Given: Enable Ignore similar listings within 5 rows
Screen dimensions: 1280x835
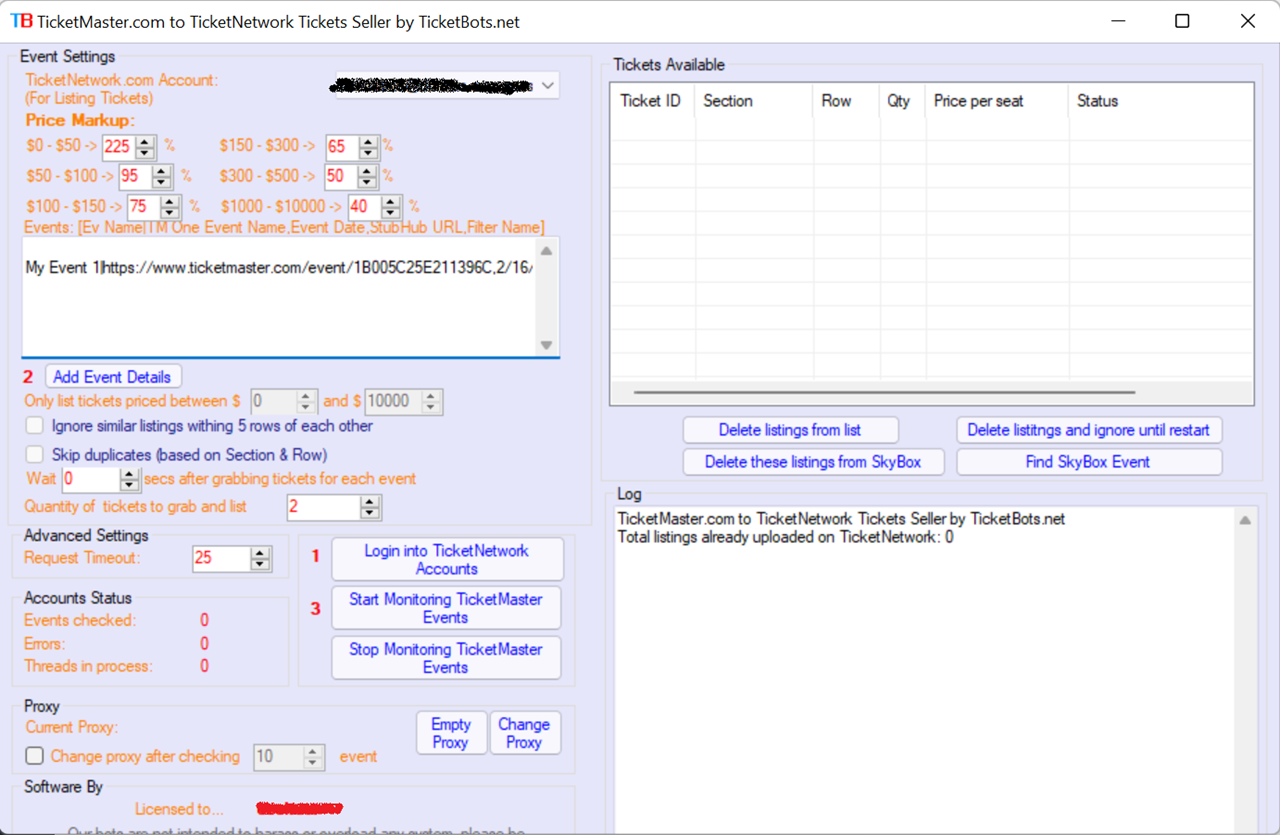Looking at the screenshot, I should point(35,426).
